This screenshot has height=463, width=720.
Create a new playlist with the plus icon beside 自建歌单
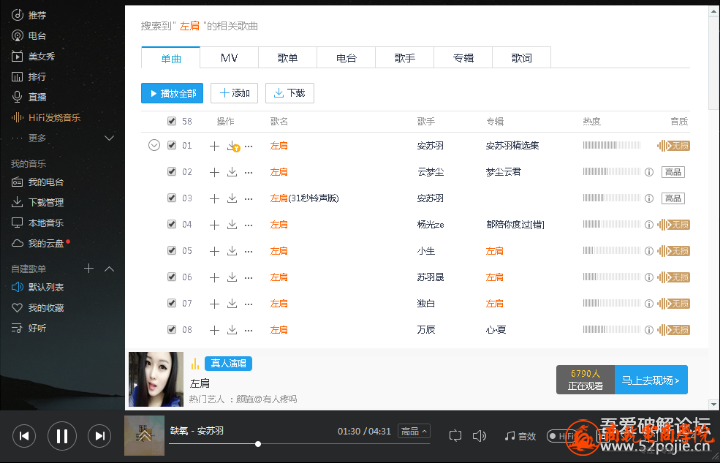(89, 269)
